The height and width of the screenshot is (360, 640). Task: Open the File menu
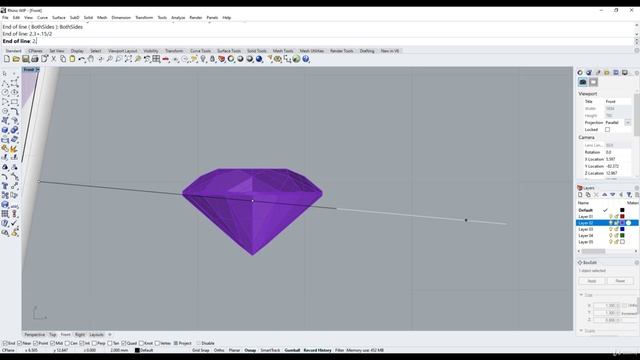point(5,18)
